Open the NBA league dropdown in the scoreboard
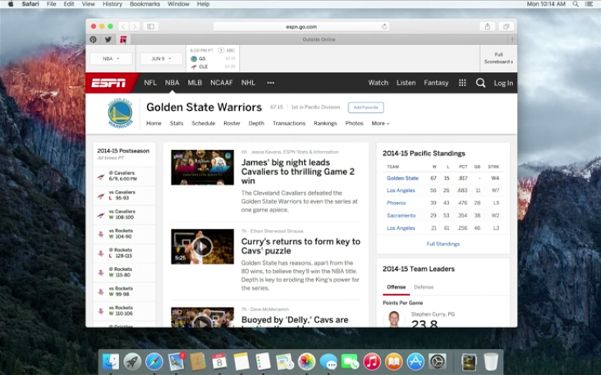Viewport: 601px width, 375px height. (x=111, y=59)
